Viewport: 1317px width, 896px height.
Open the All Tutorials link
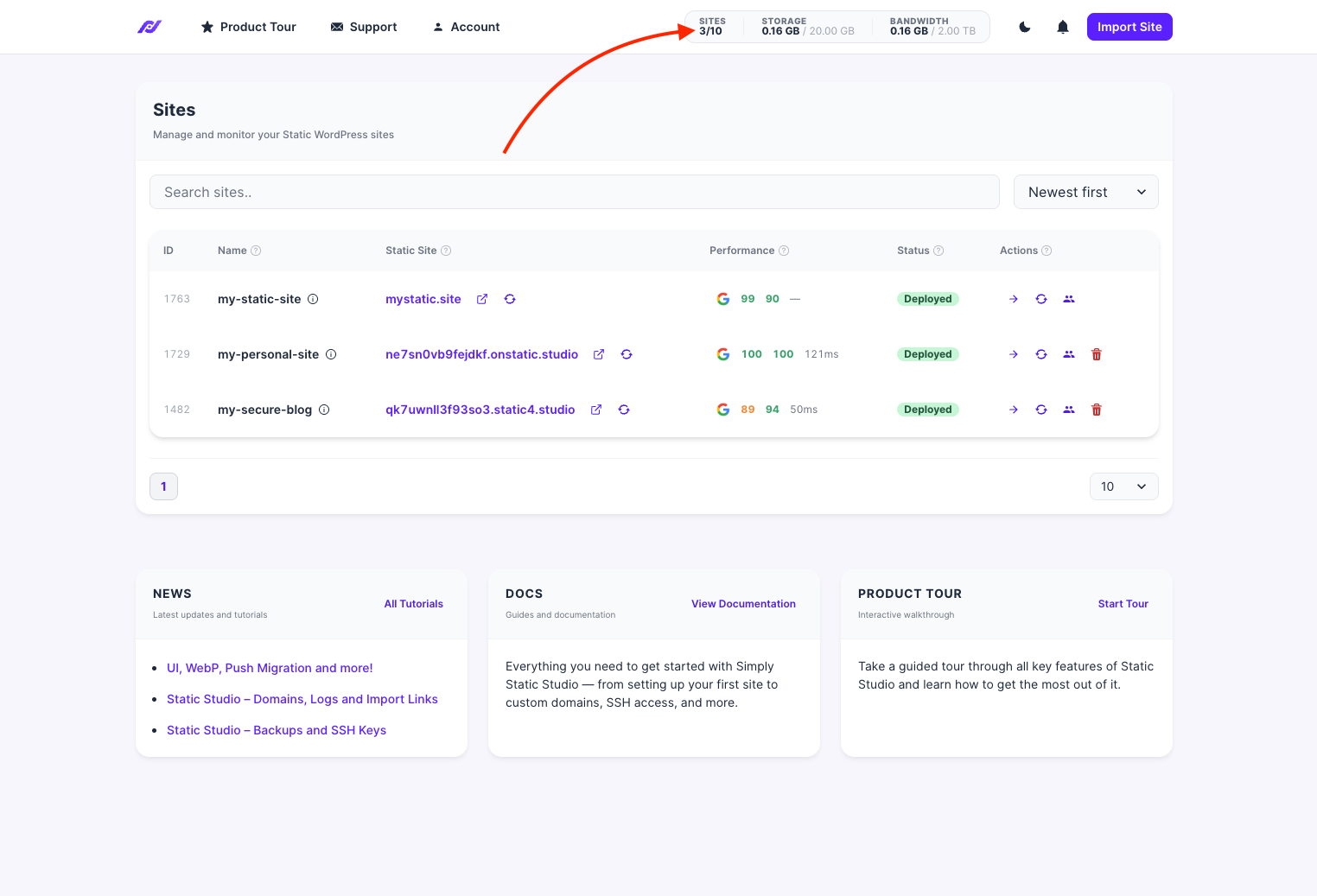(414, 604)
